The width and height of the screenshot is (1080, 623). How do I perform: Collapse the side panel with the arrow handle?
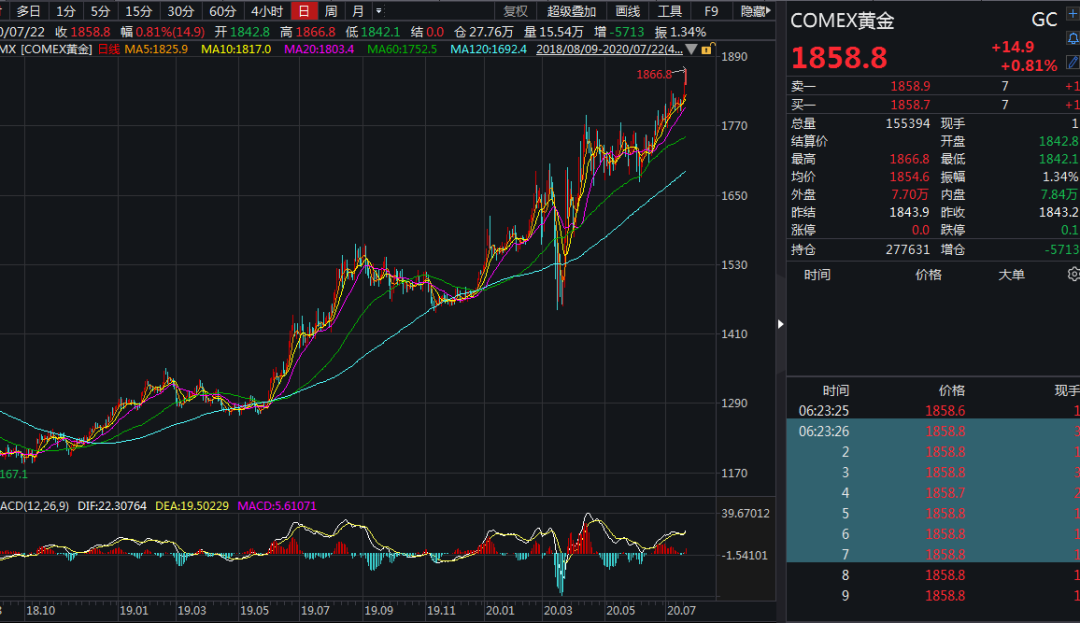(x=781, y=323)
